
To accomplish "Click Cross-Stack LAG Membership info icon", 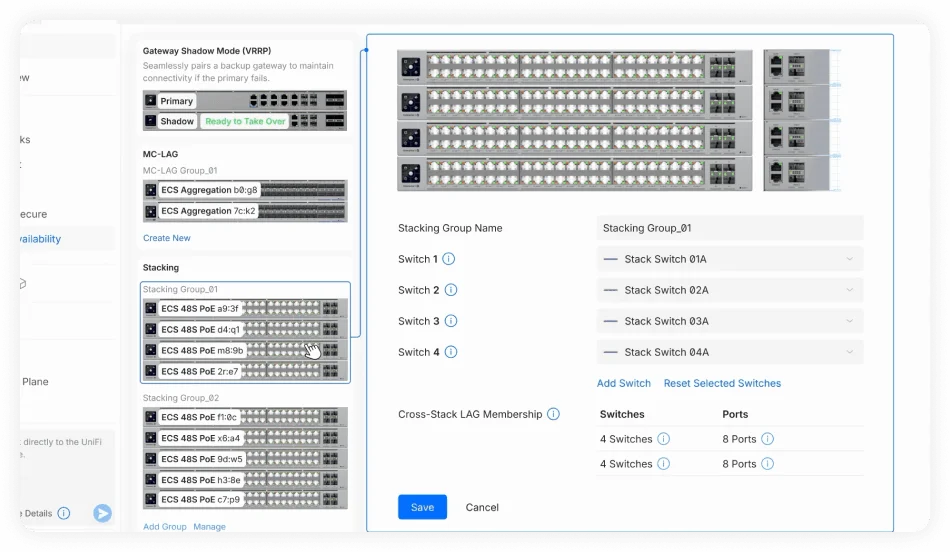I will (553, 414).
